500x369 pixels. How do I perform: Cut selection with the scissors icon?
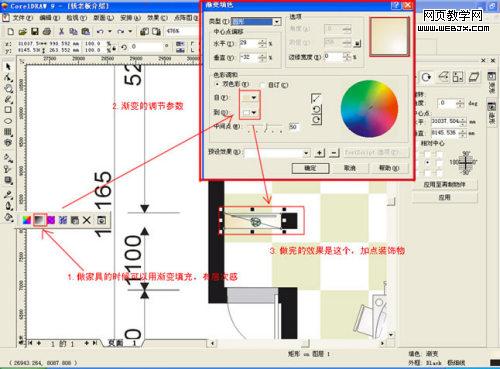61,32
